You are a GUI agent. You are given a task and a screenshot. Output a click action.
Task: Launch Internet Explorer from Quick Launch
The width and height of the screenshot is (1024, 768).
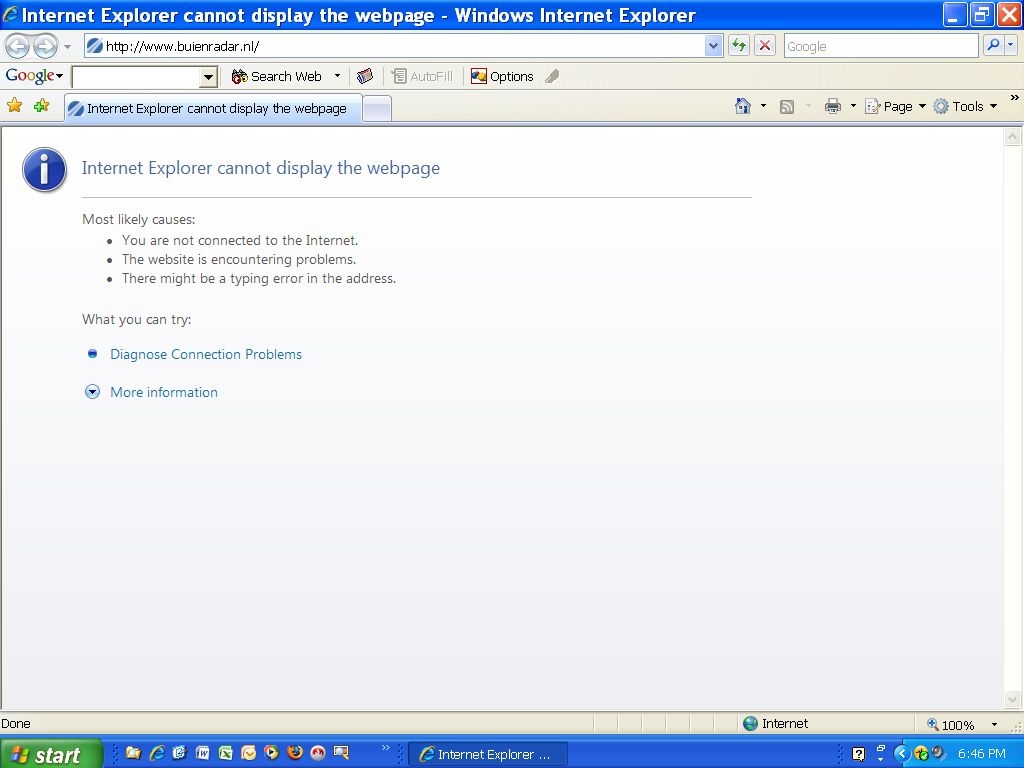157,753
